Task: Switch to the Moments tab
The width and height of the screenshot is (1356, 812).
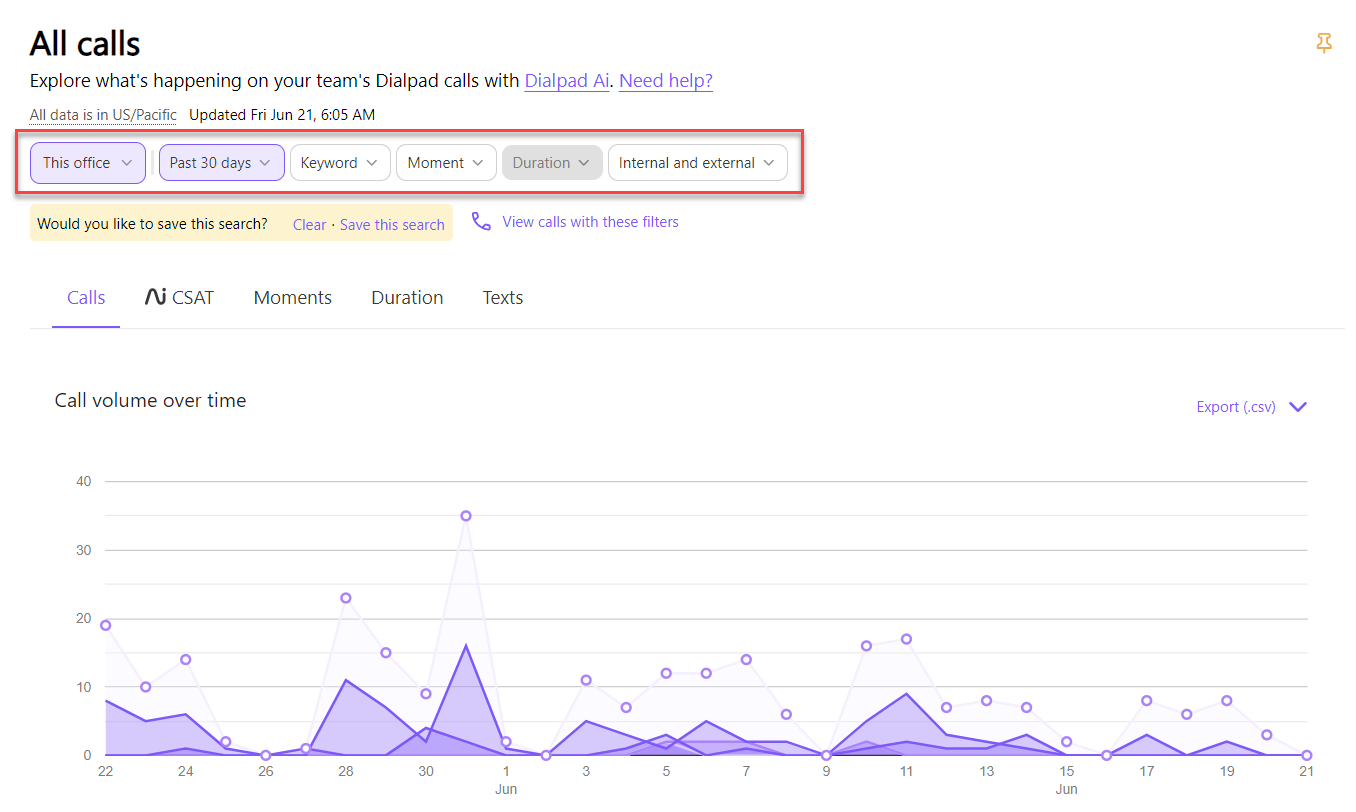Action: point(293,297)
